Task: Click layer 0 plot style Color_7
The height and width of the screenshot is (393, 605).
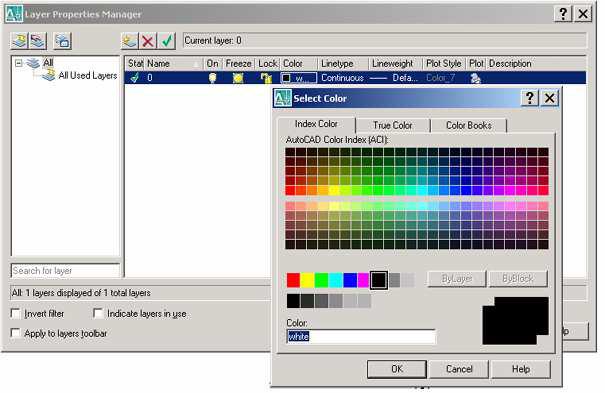Action: [440, 78]
